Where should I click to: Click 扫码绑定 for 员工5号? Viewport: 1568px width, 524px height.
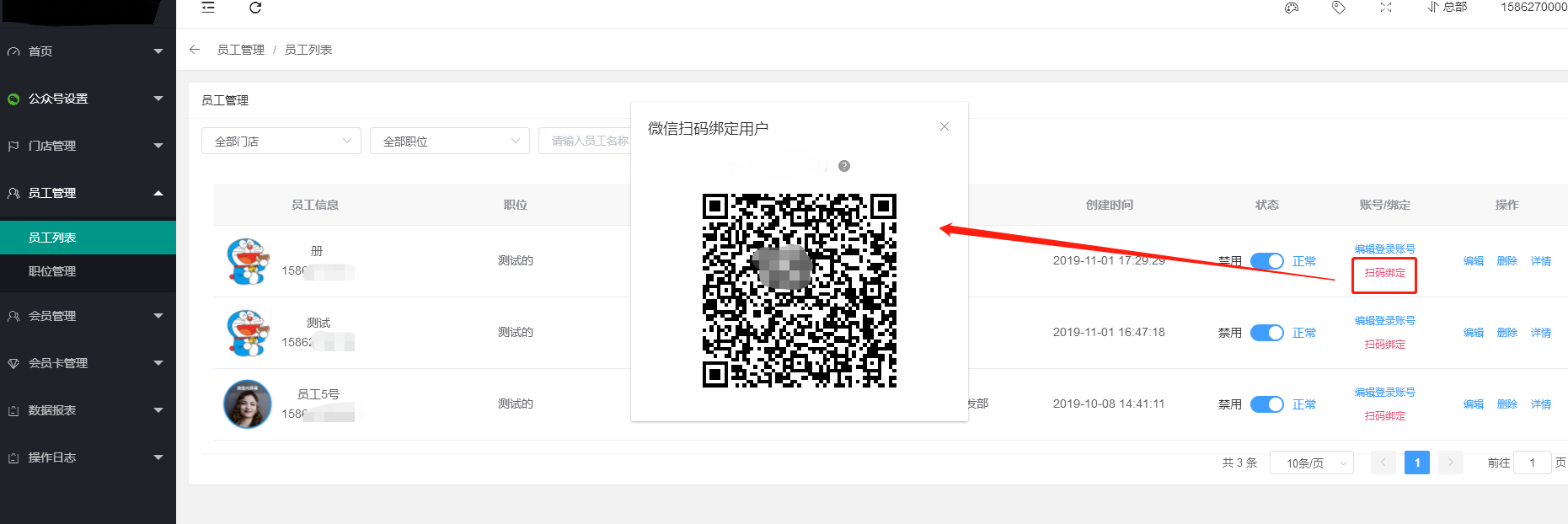coord(1384,416)
